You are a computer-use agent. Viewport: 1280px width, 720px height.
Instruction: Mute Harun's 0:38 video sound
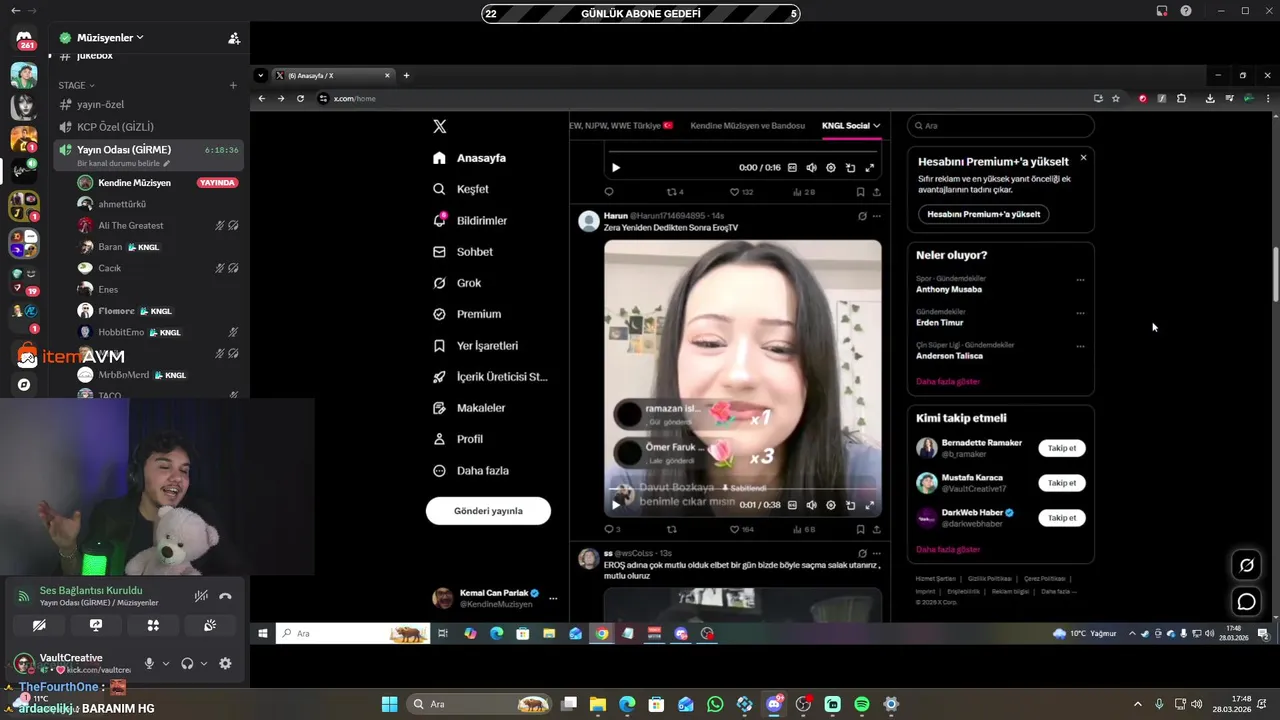811,505
